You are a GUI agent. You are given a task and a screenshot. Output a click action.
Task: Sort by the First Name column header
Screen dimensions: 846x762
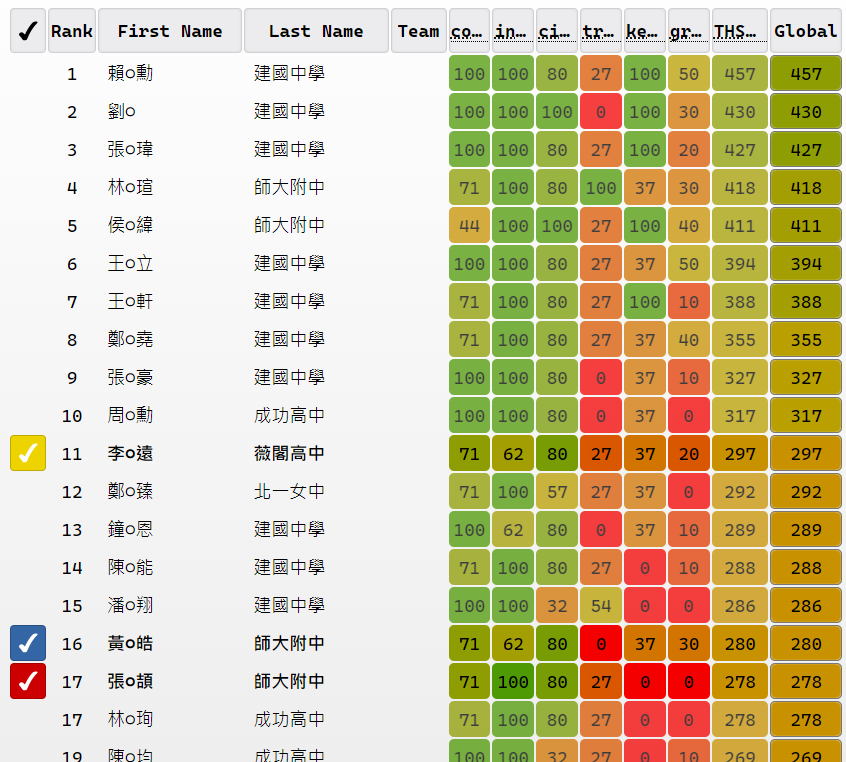click(170, 31)
